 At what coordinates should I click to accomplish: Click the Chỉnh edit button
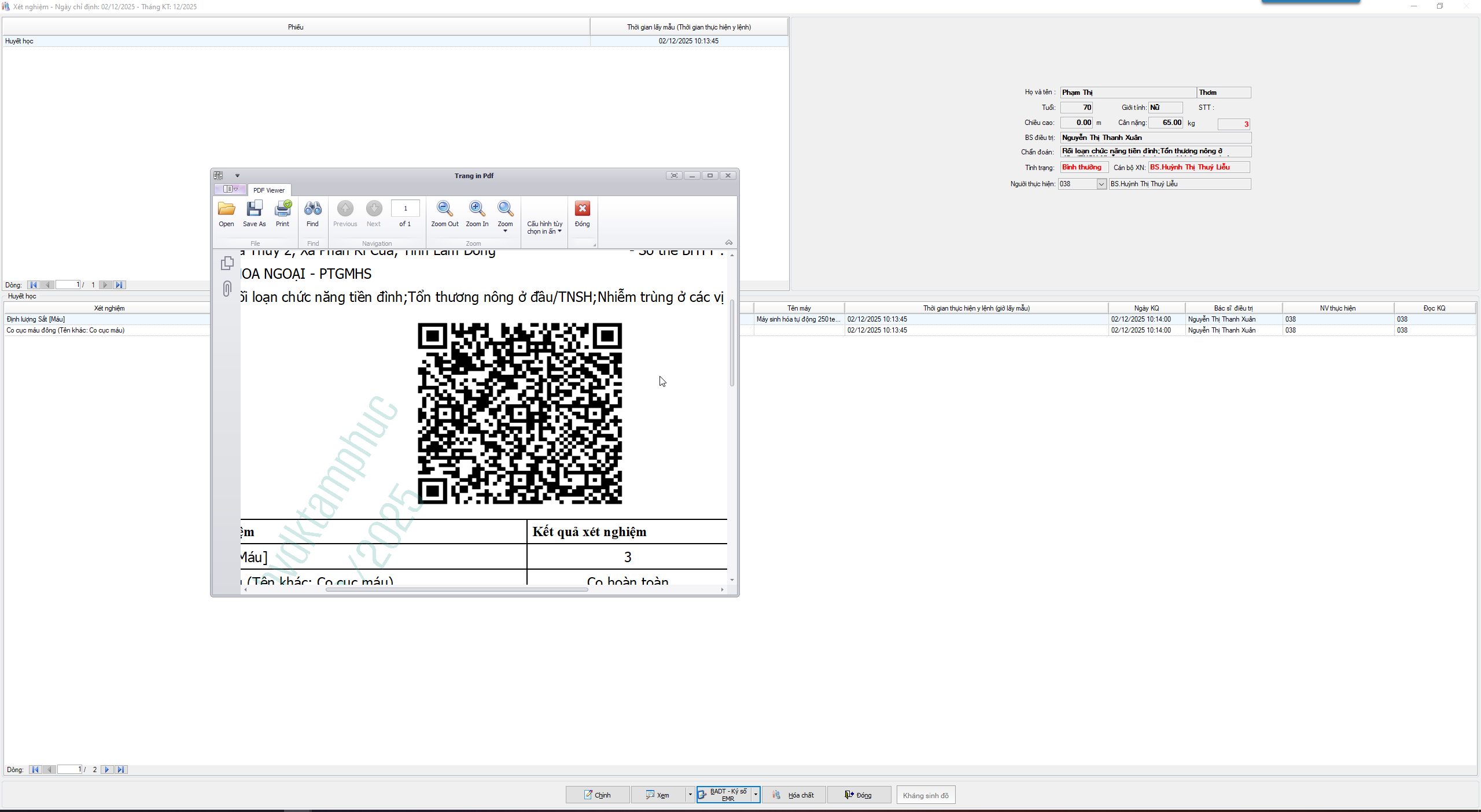[597, 795]
